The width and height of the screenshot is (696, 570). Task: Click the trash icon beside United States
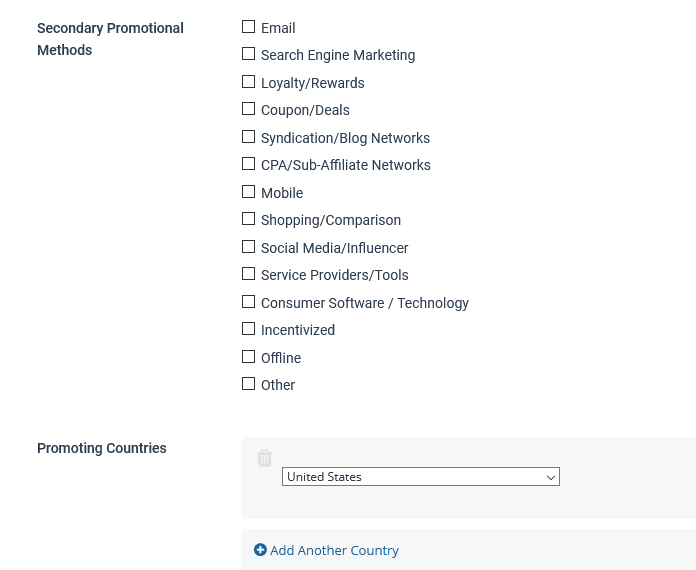click(265, 458)
